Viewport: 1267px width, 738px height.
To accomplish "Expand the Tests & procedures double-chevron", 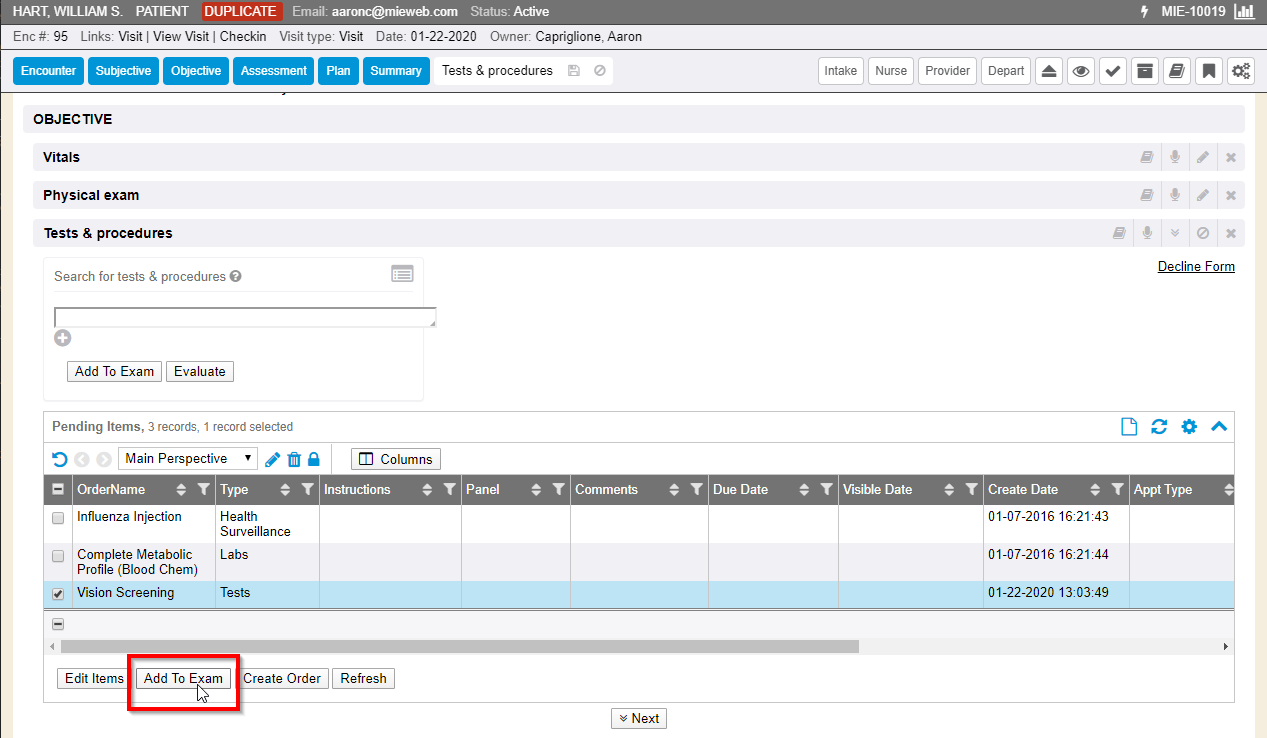I will coord(1175,233).
